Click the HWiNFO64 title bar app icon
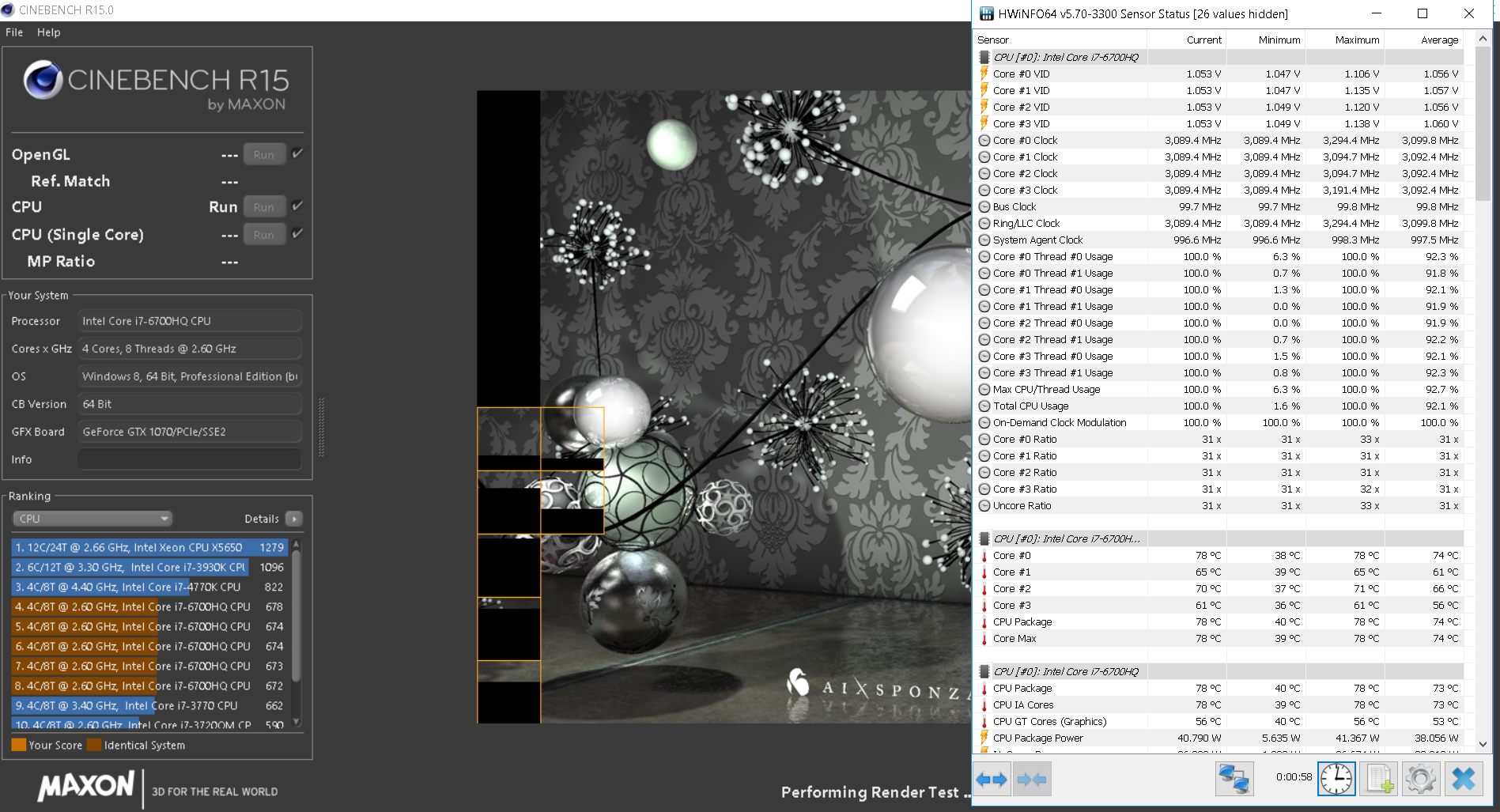This screenshot has width=1500, height=812. [986, 13]
